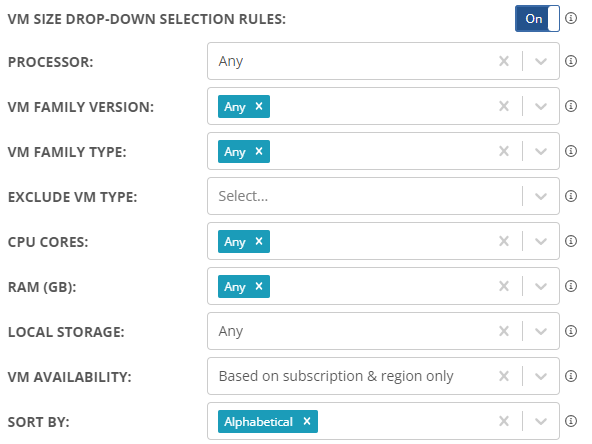592x444 pixels.
Task: Remove the Alphabetical tag in Sort By
Action: pyautogui.click(x=307, y=421)
